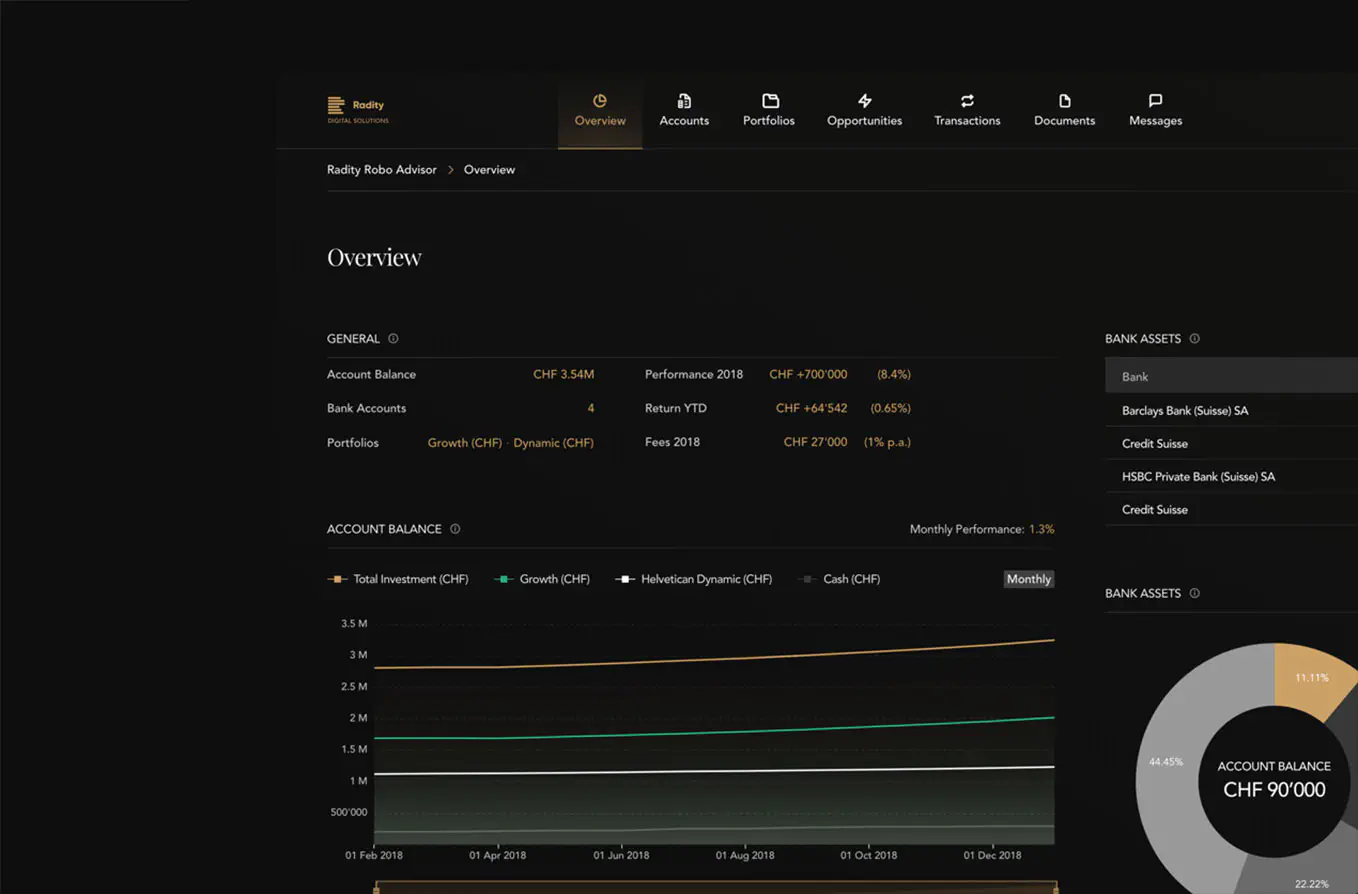
Task: Open the Growth (CHF) portfolio link
Action: 464,441
